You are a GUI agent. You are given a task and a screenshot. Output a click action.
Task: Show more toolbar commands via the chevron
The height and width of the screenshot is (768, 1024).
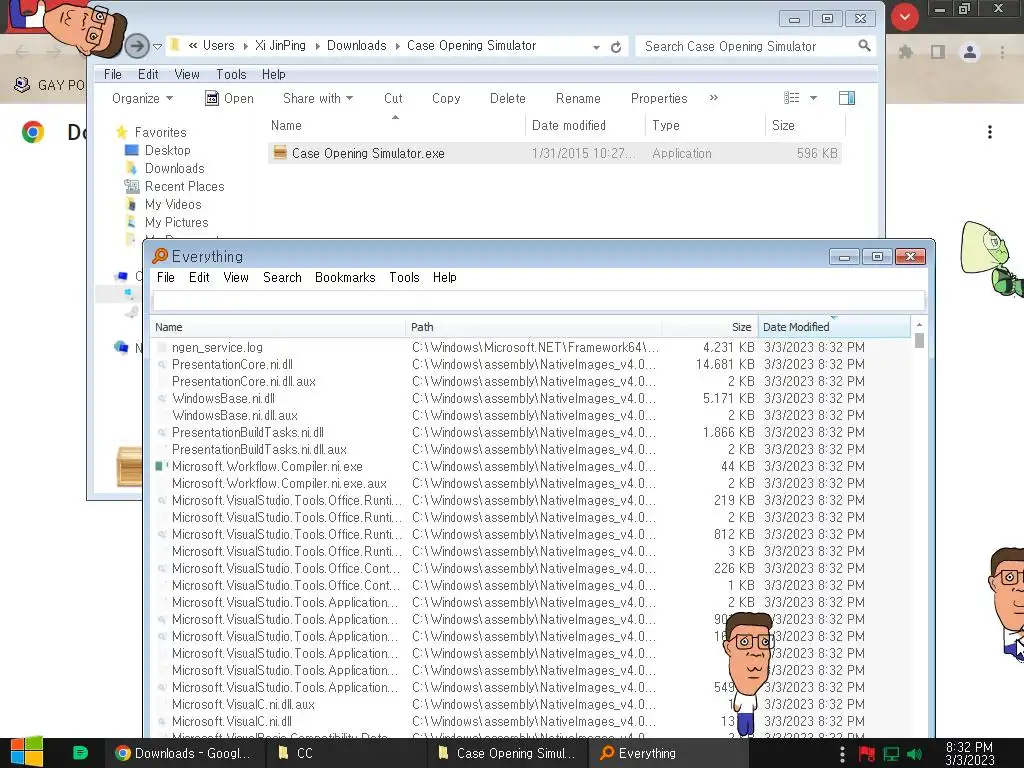click(x=714, y=97)
